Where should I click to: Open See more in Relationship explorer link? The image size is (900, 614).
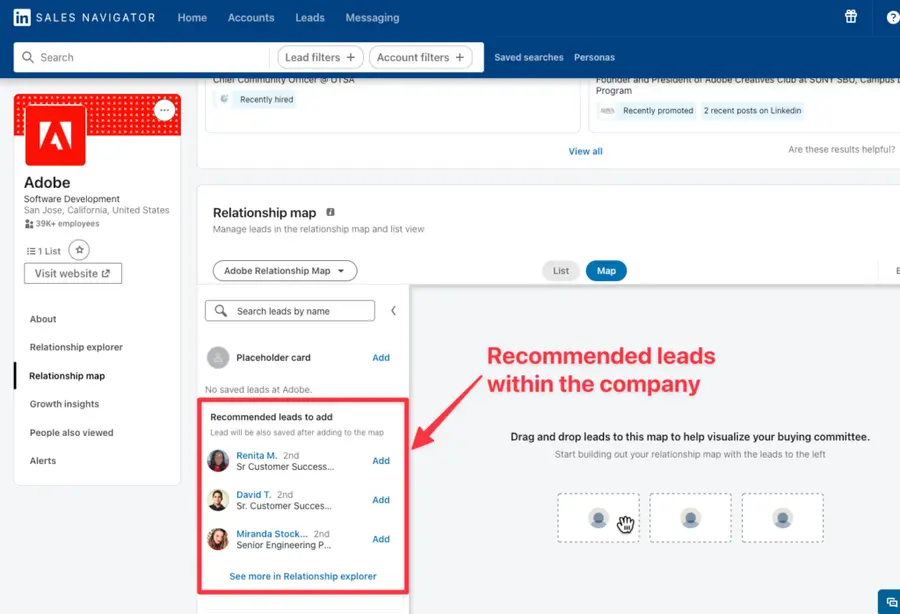pos(302,576)
